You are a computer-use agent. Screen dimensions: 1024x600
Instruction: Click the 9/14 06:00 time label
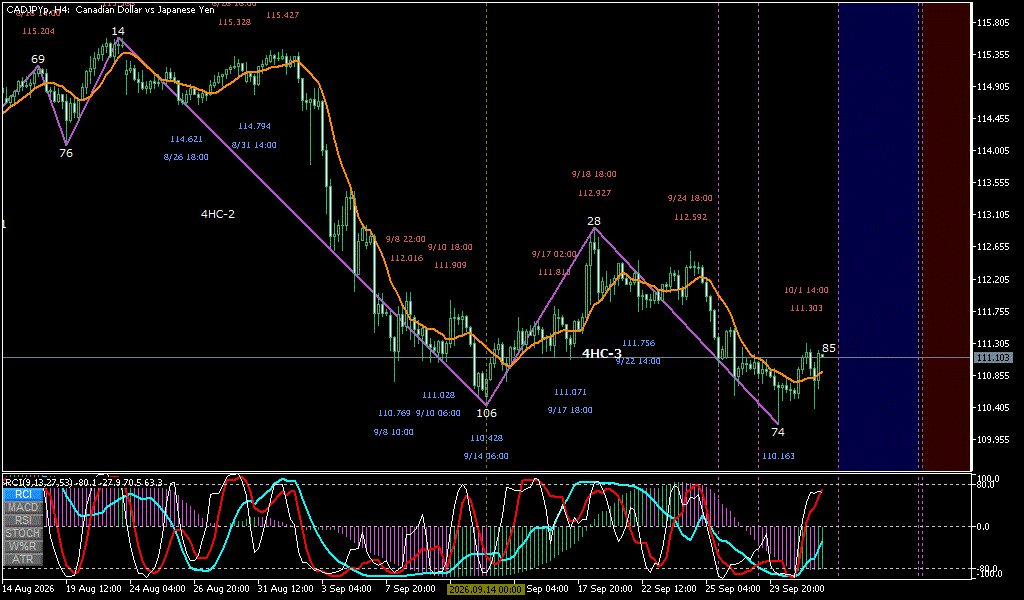(486, 456)
